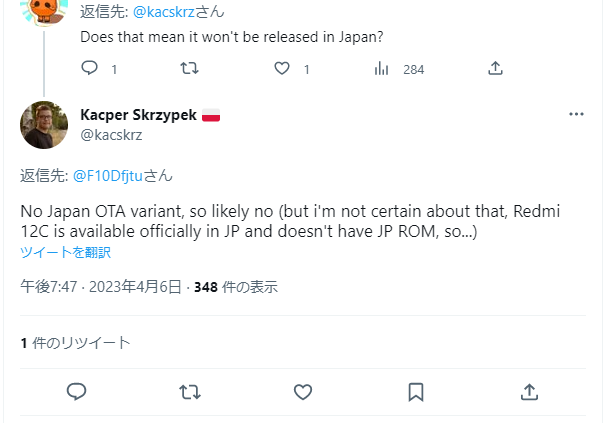Like the 'released in Japan' tweet
The width and height of the screenshot is (616, 423).
tap(282, 68)
